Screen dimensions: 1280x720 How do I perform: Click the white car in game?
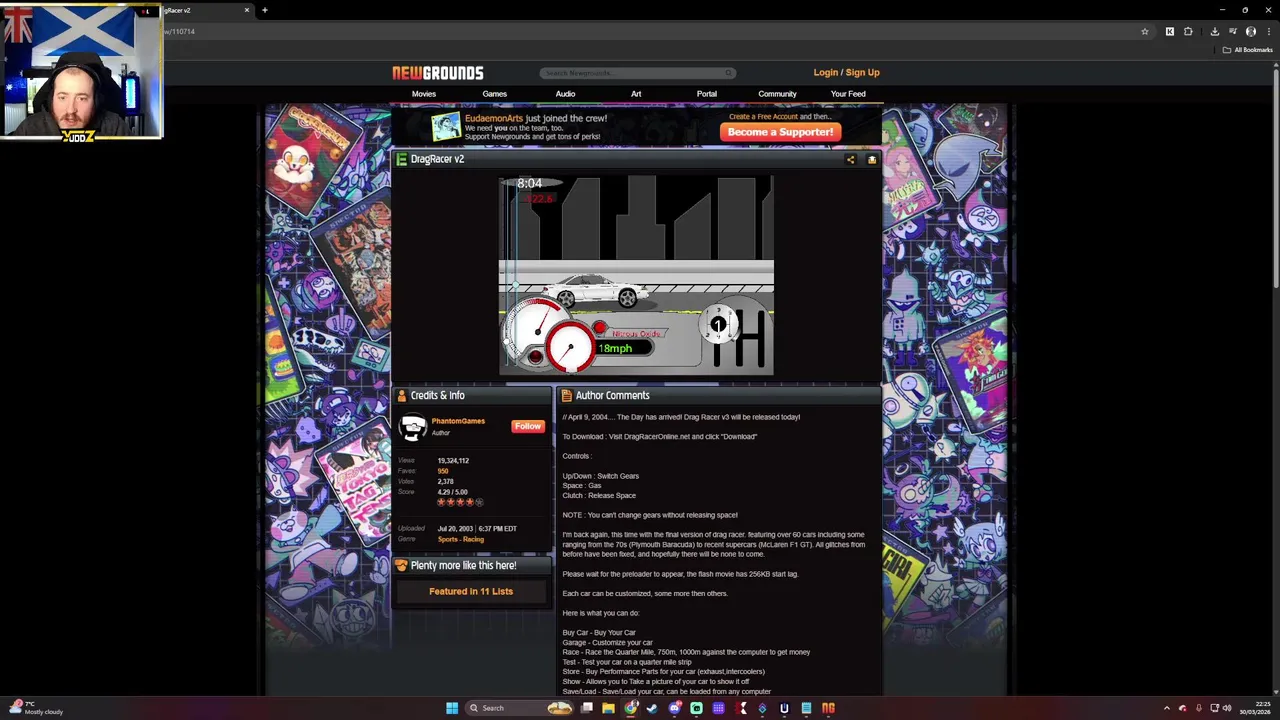point(594,290)
